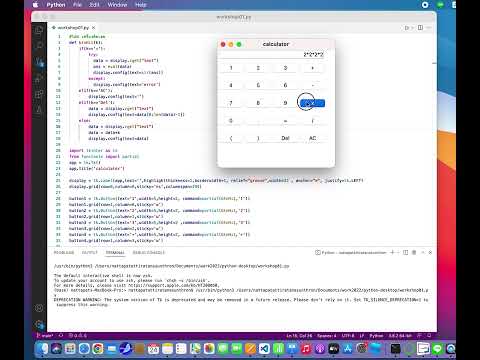This screenshot has width=480, height=360.
Task: Create a new terminal with the plus icon
Action: (392, 252)
